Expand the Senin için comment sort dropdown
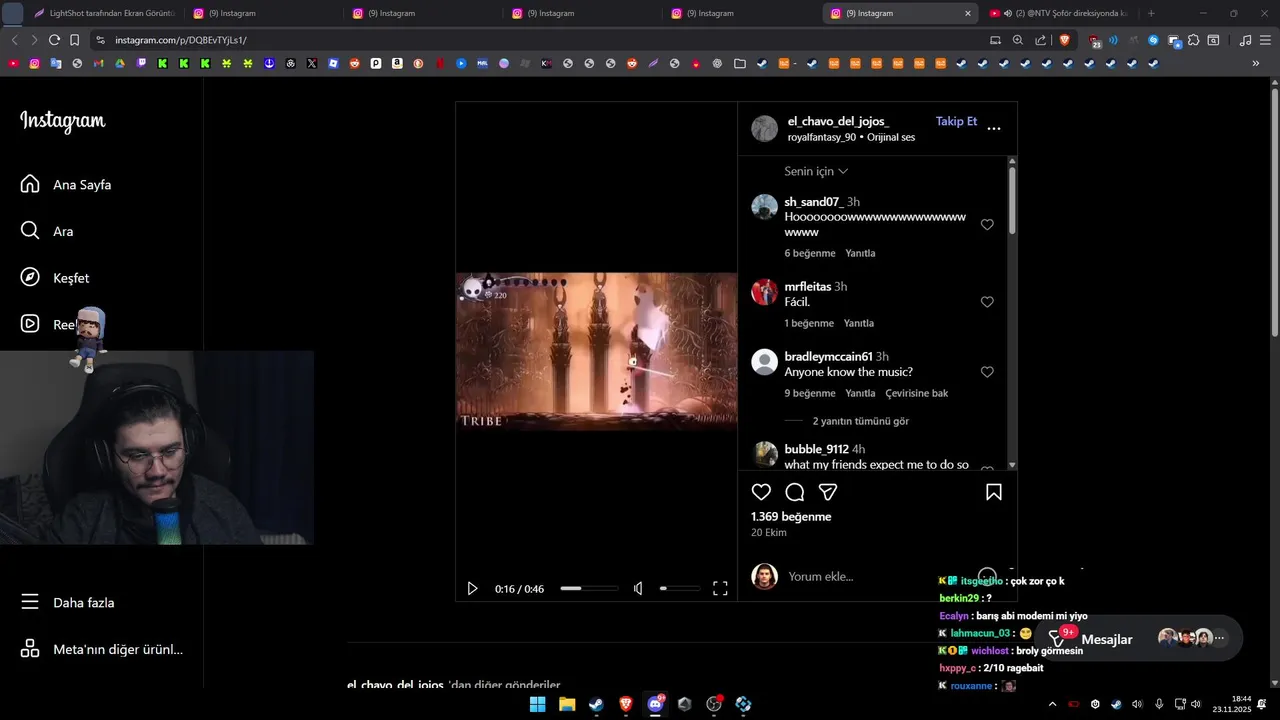1280x720 pixels. pyautogui.click(x=816, y=171)
